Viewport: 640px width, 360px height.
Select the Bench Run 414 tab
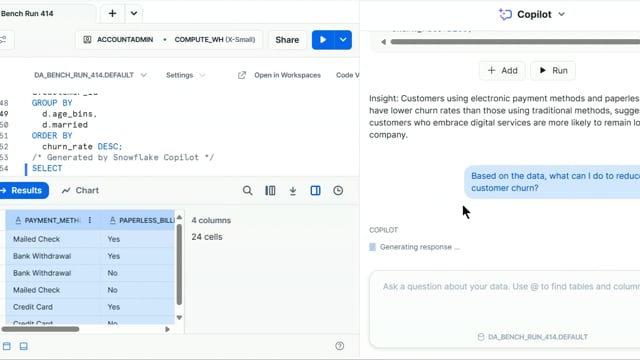pos(27,13)
